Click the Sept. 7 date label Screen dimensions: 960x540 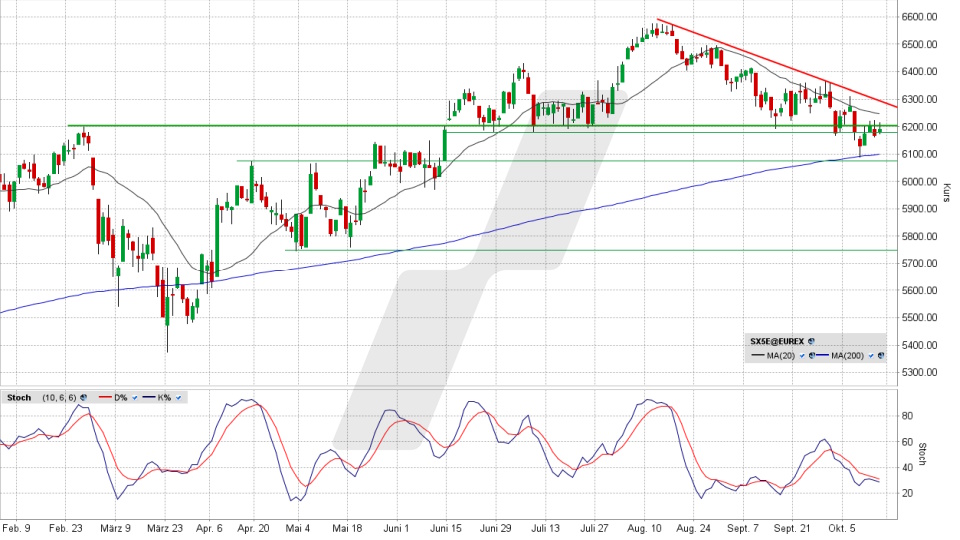743,528
